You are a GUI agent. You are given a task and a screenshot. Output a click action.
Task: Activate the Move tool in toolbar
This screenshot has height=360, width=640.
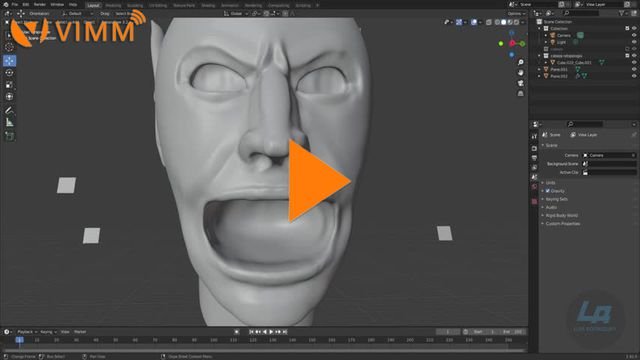[9, 61]
